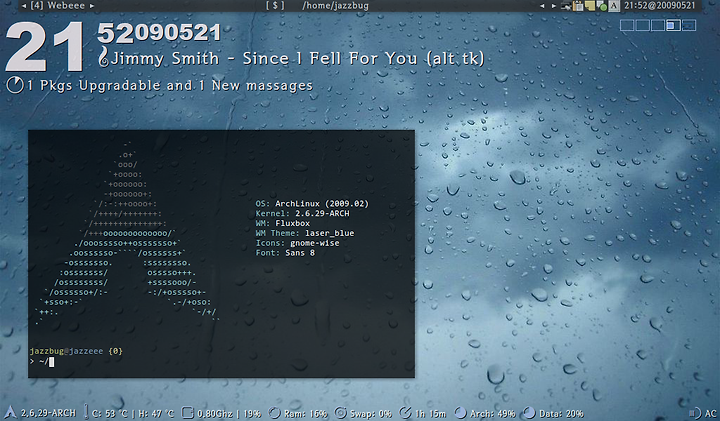
Task: Click the Kernel: 2.6.29-ARCH line in terminal
Action: (302, 213)
